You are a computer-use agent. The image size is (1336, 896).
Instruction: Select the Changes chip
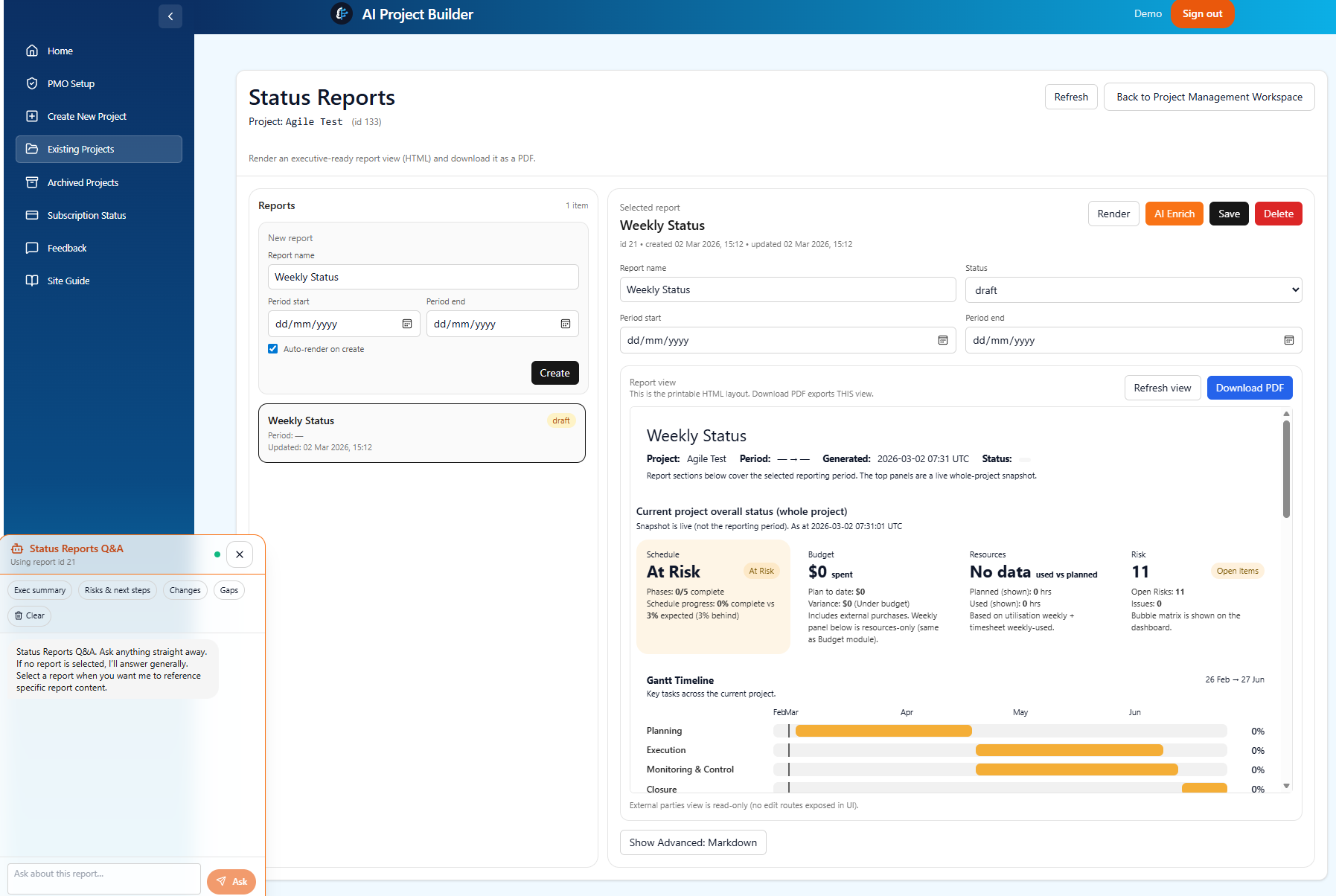(x=185, y=590)
